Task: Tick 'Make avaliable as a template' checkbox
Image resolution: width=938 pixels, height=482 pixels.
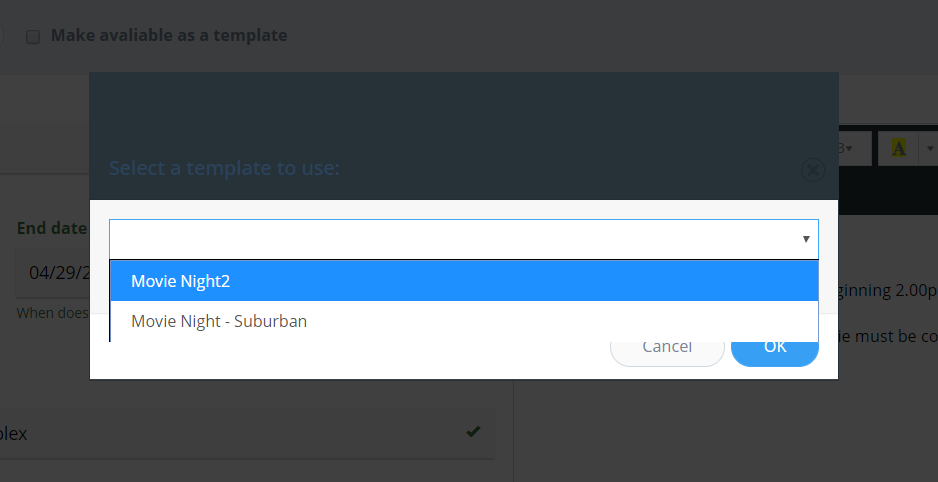Action: (x=33, y=37)
